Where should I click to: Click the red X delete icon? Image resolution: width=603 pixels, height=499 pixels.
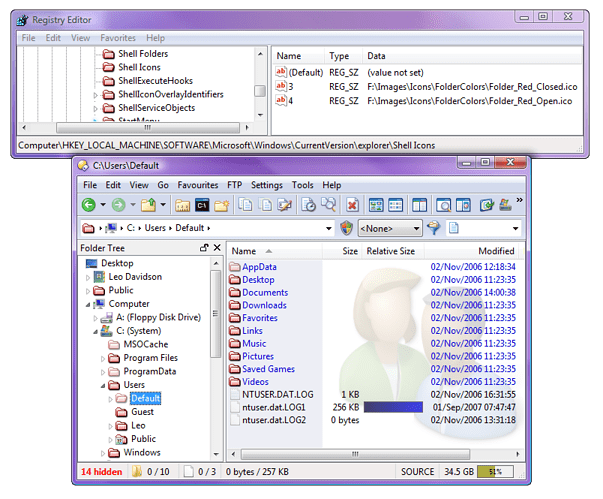pos(352,205)
